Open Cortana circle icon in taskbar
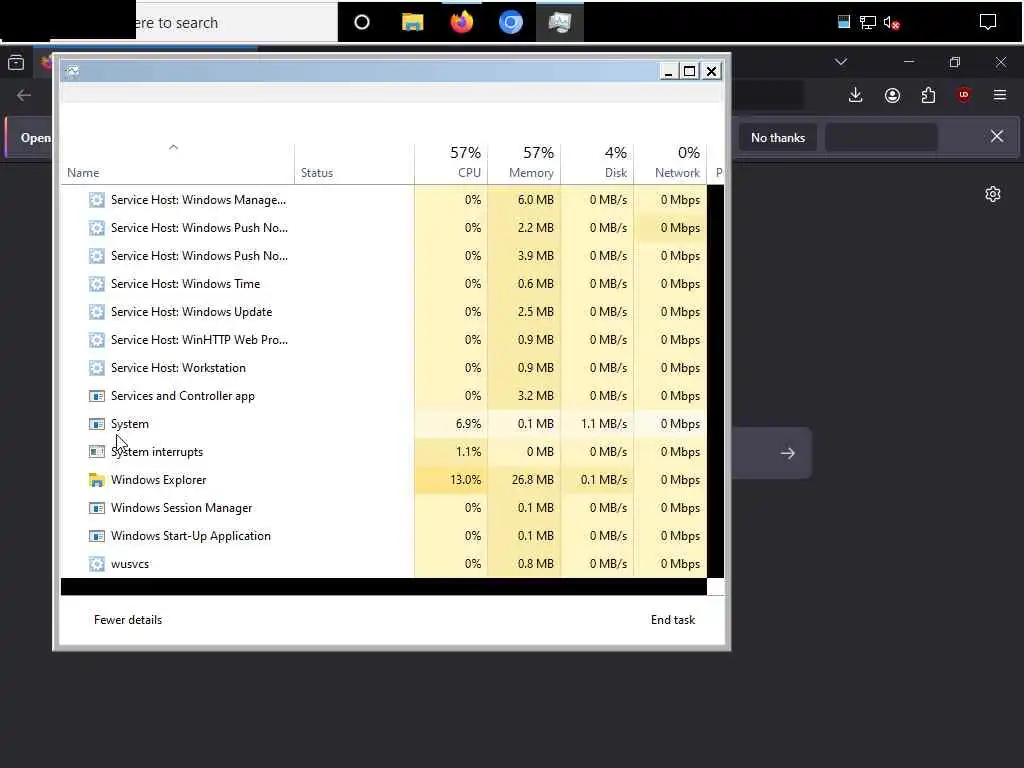1024x768 pixels. pos(362,23)
